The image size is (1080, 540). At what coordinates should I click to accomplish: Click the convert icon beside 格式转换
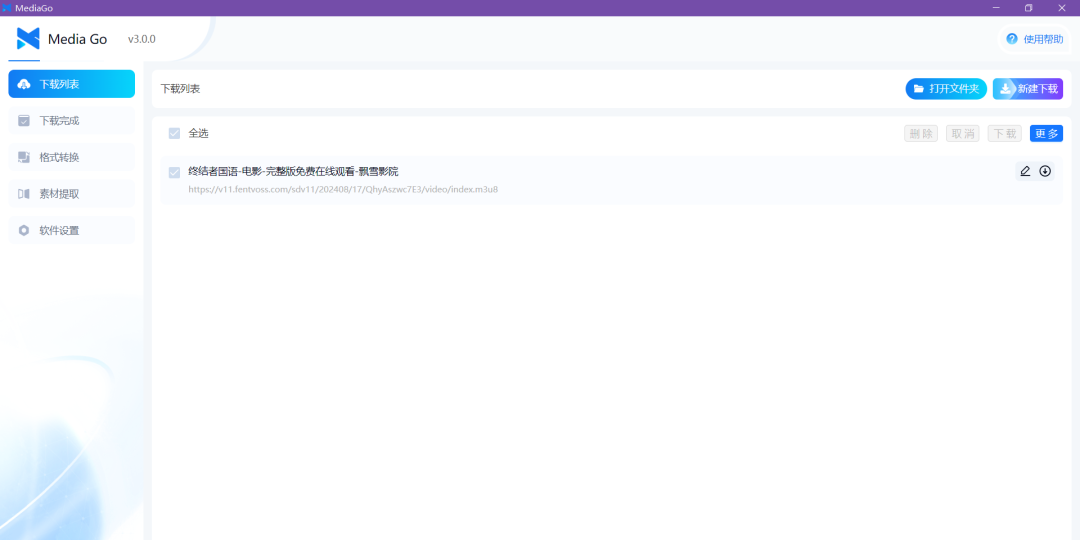(24, 157)
